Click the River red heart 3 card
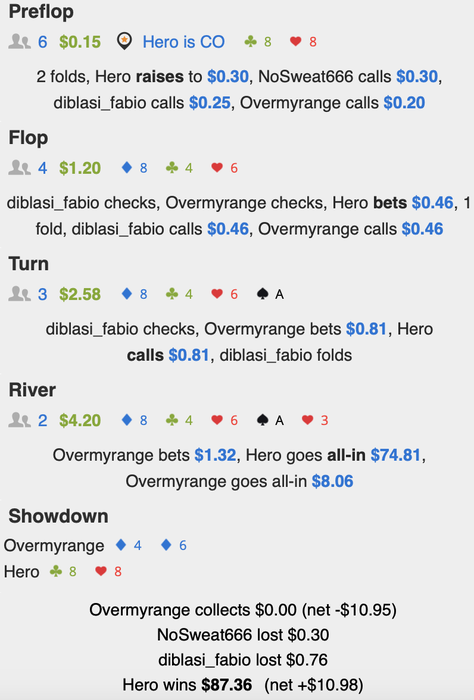Viewport: 474px width, 700px height. tap(315, 421)
